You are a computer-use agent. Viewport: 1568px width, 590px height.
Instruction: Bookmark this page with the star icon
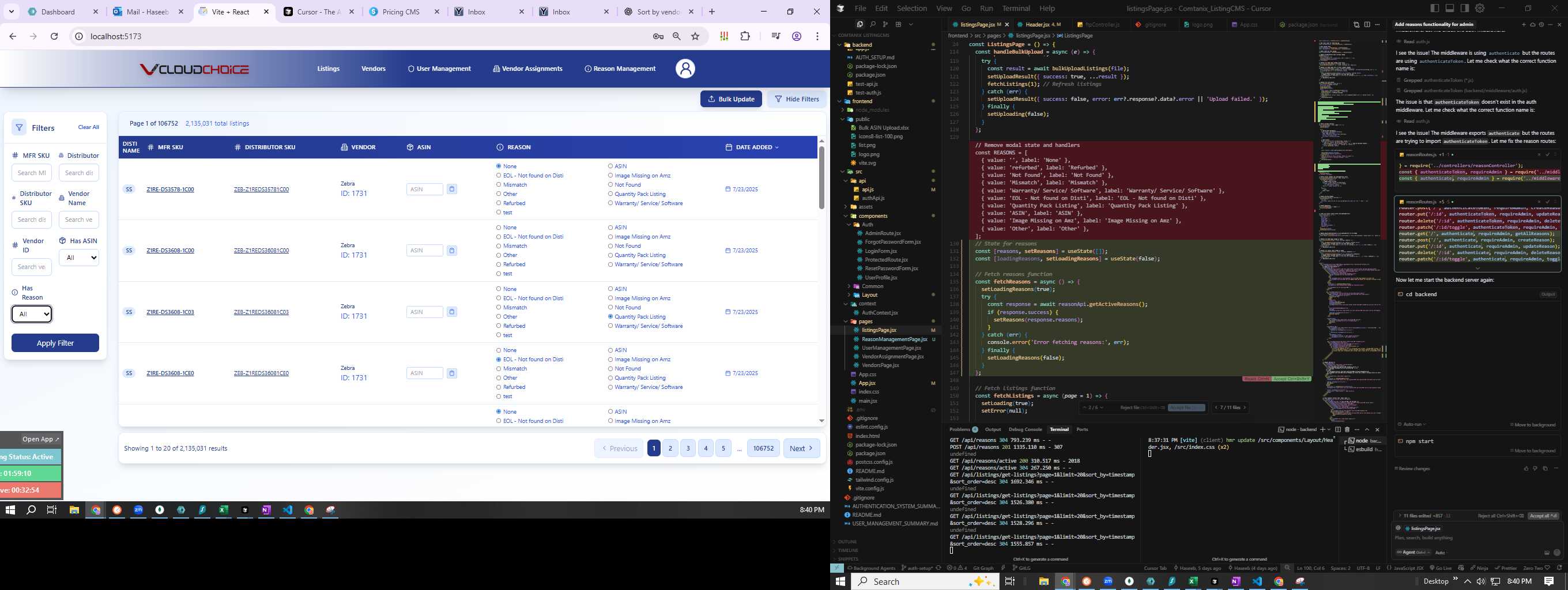695,36
